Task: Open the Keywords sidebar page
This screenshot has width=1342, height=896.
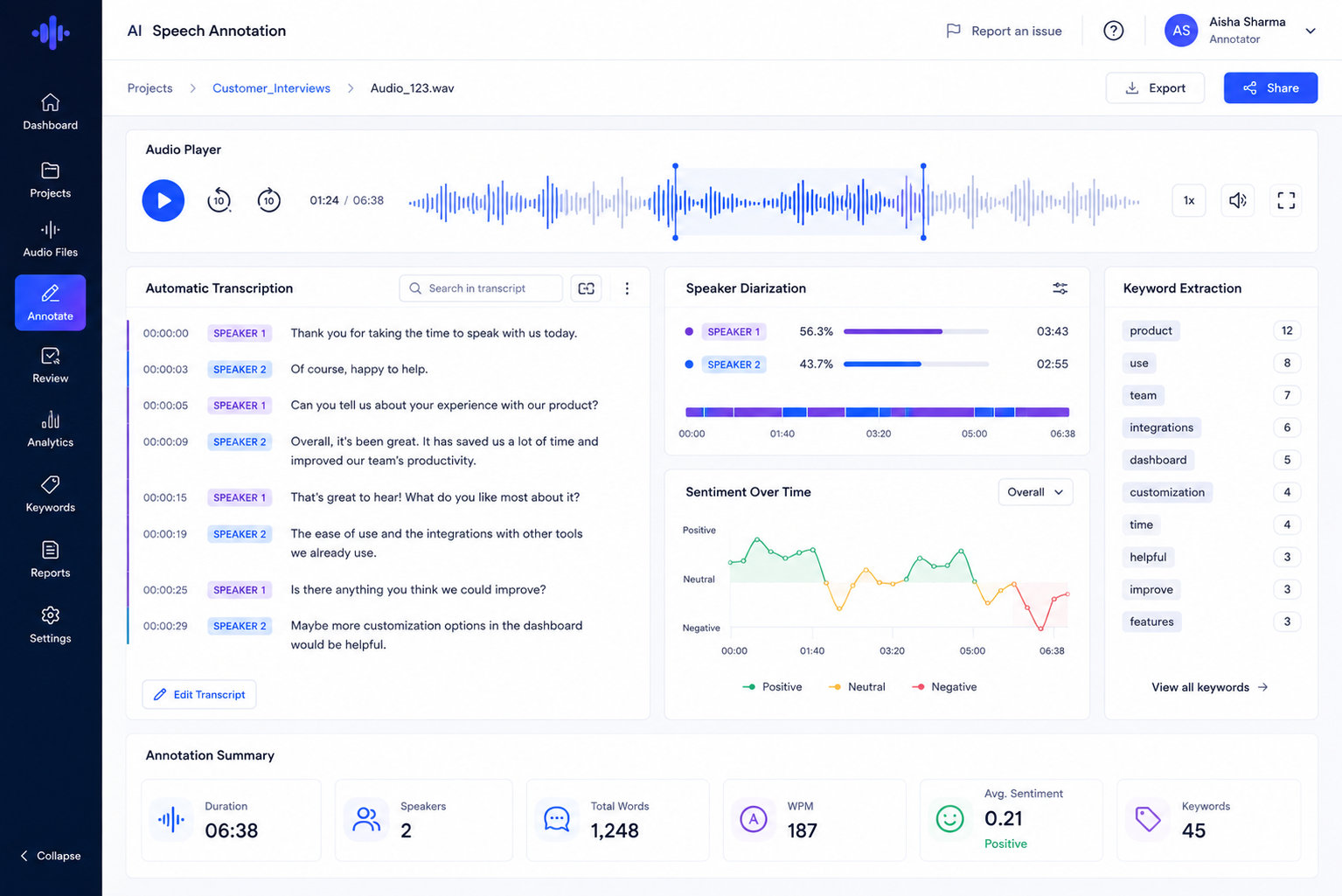Action: (x=51, y=494)
